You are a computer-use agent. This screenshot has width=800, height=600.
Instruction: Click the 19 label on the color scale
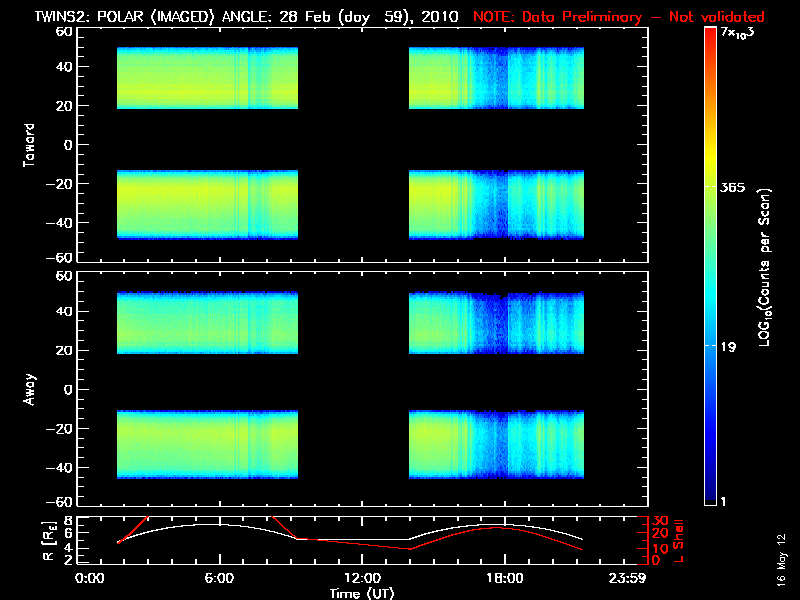[729, 347]
